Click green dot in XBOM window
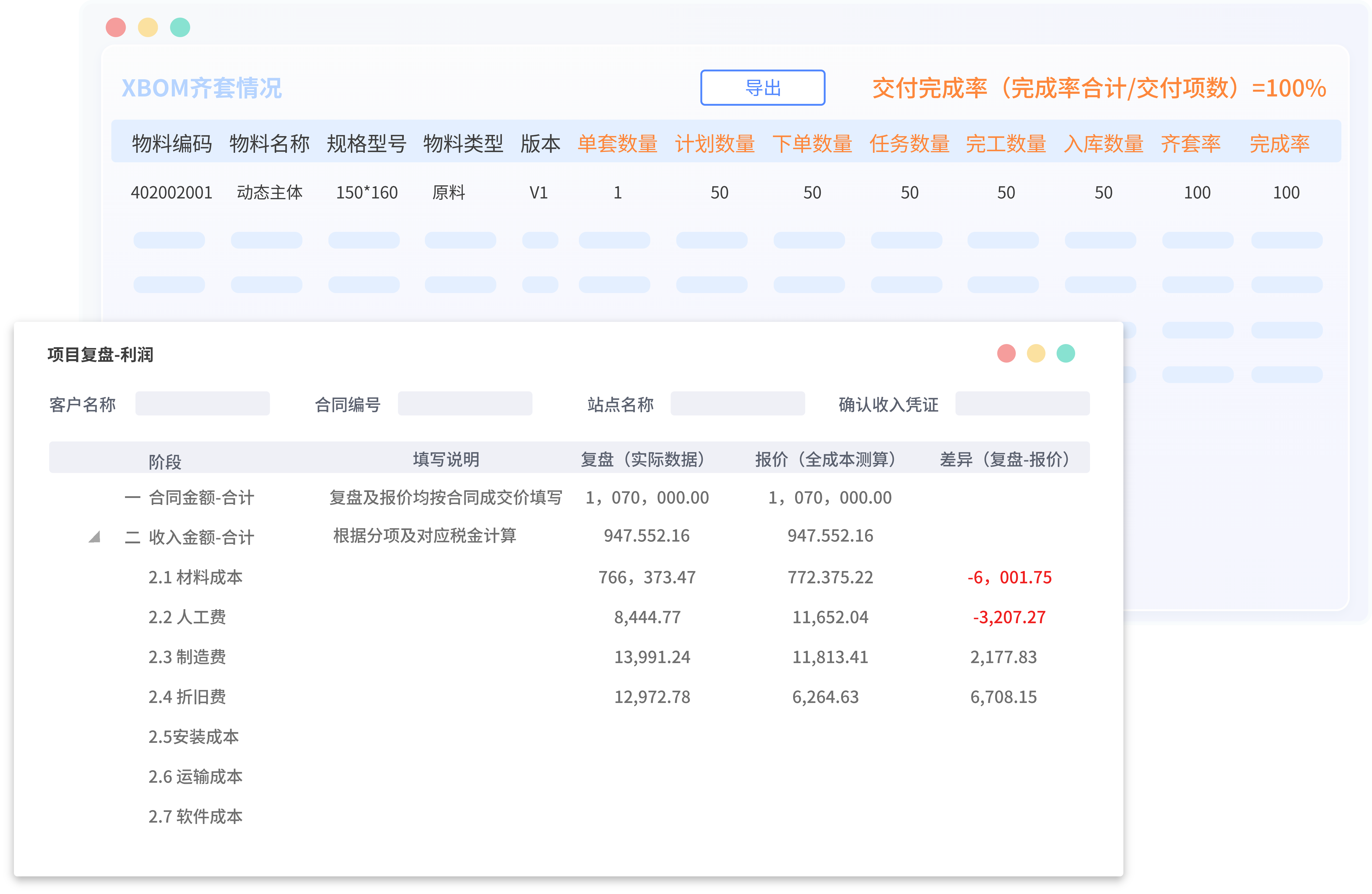The width and height of the screenshot is (1372, 894). coord(180,27)
